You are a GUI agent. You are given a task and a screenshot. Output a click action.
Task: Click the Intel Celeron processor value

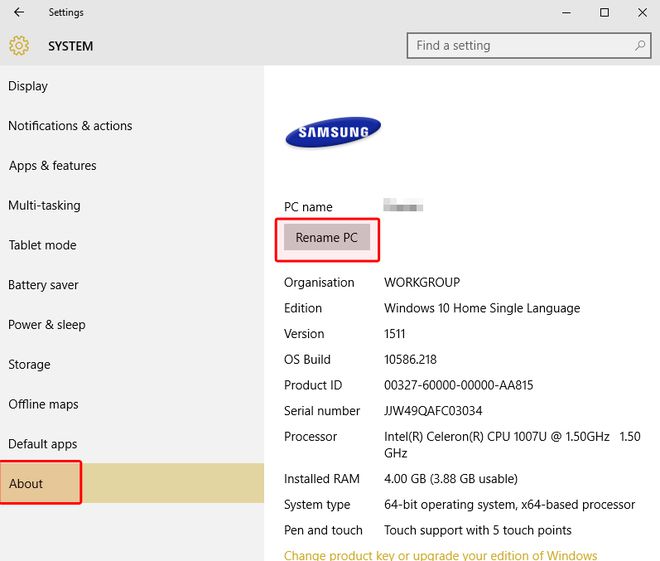pyautogui.click(x=512, y=444)
